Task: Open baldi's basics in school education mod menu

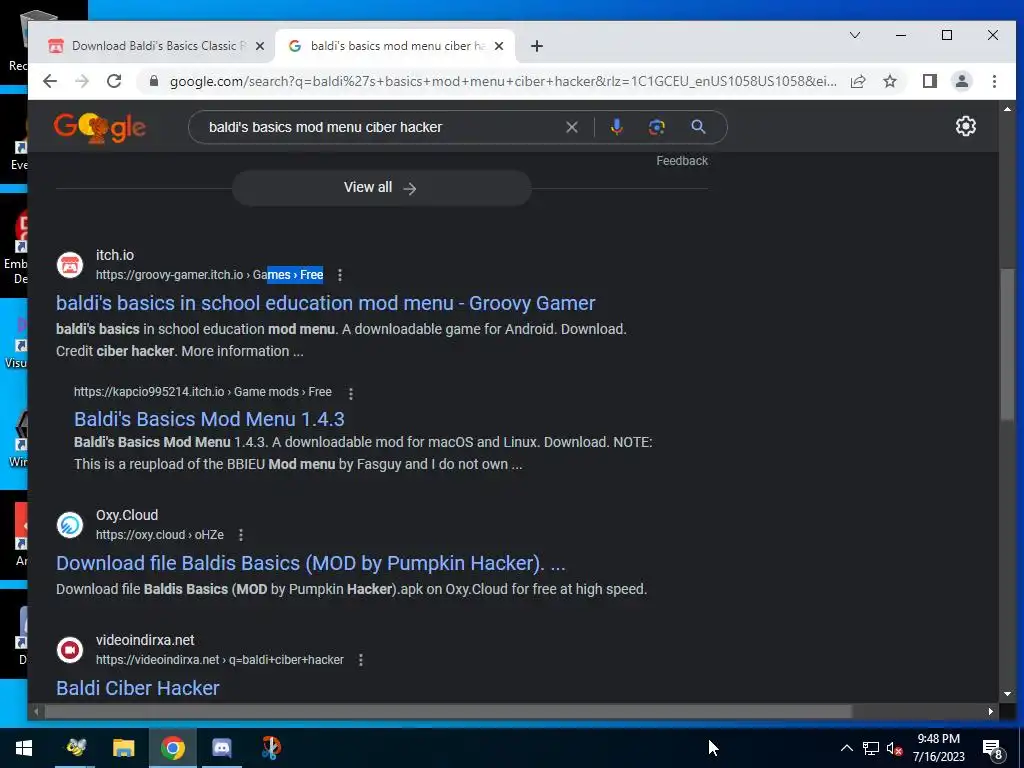Action: click(x=325, y=303)
